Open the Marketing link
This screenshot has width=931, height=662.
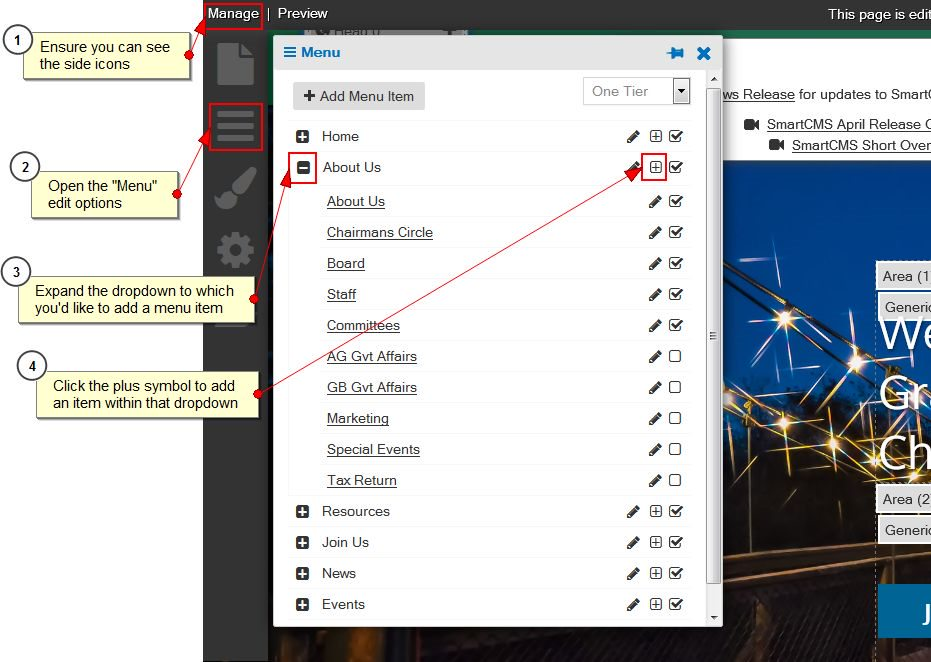tap(358, 419)
